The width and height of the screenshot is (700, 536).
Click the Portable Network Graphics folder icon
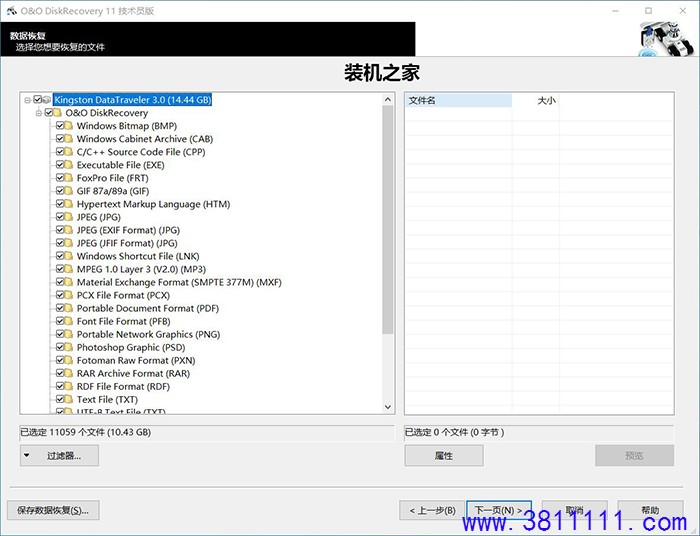68,334
